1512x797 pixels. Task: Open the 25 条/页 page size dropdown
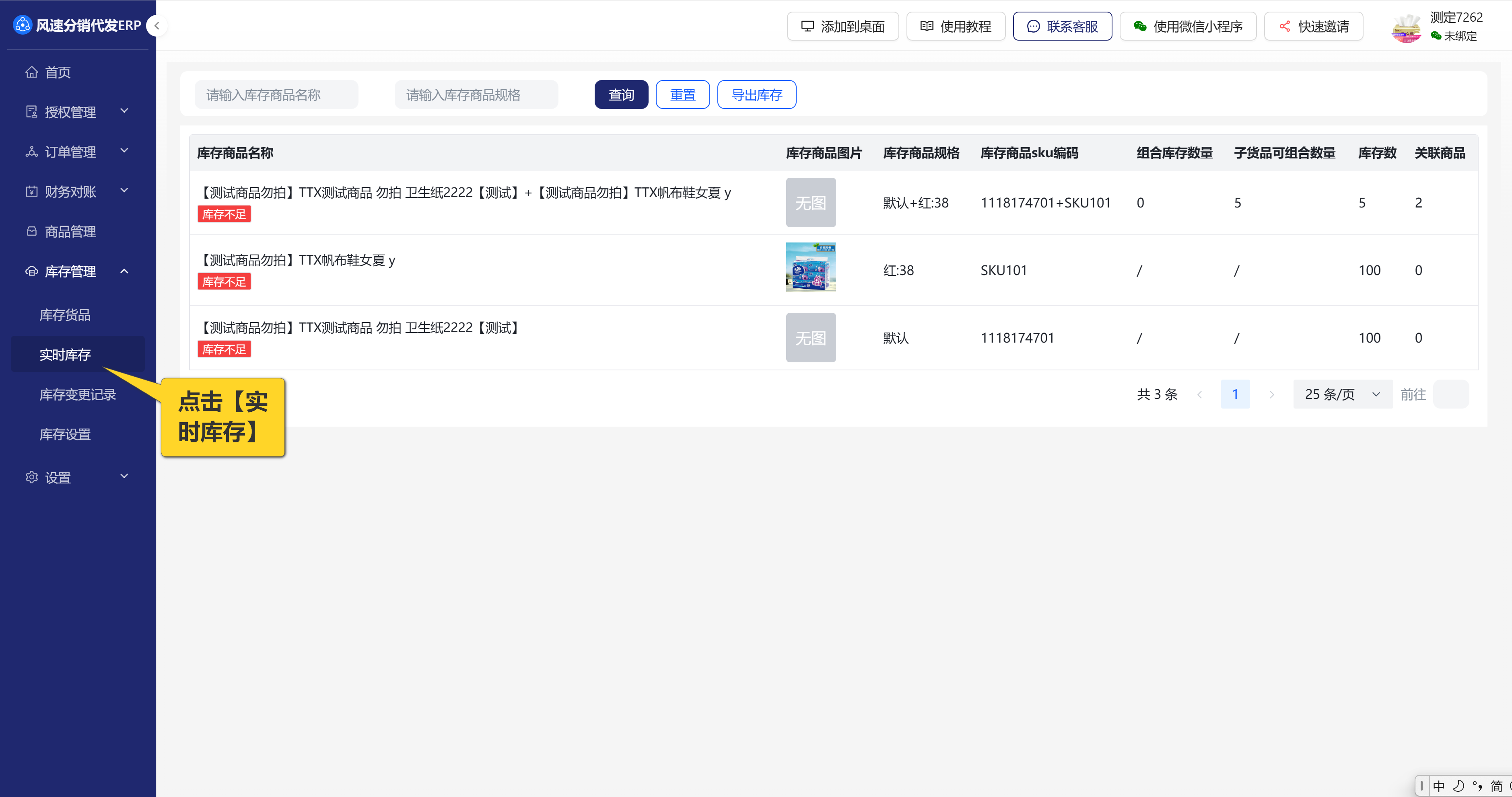pos(1342,394)
